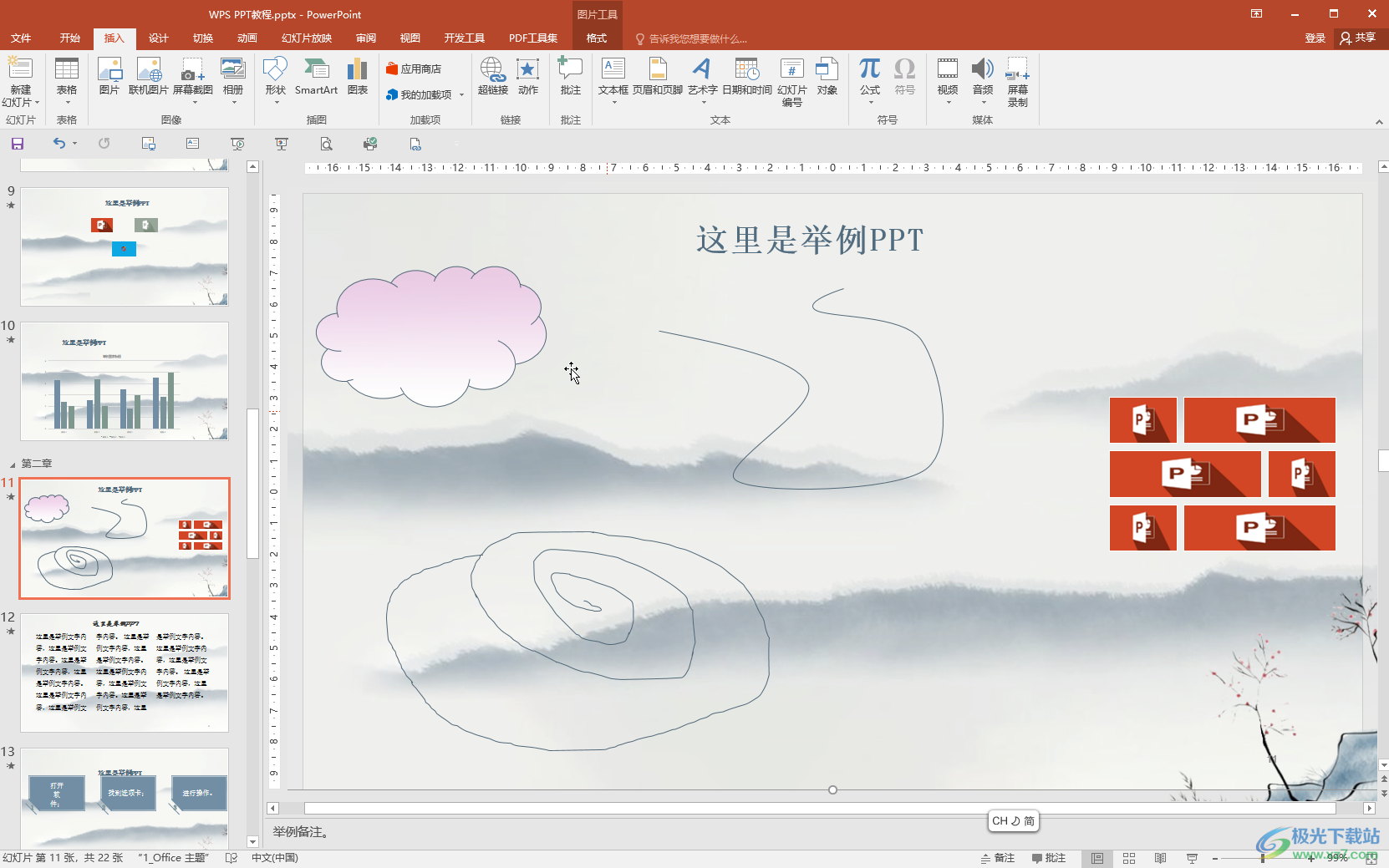Insert Slide Number (幻灯片编号)
1389x868 pixels.
point(792,82)
